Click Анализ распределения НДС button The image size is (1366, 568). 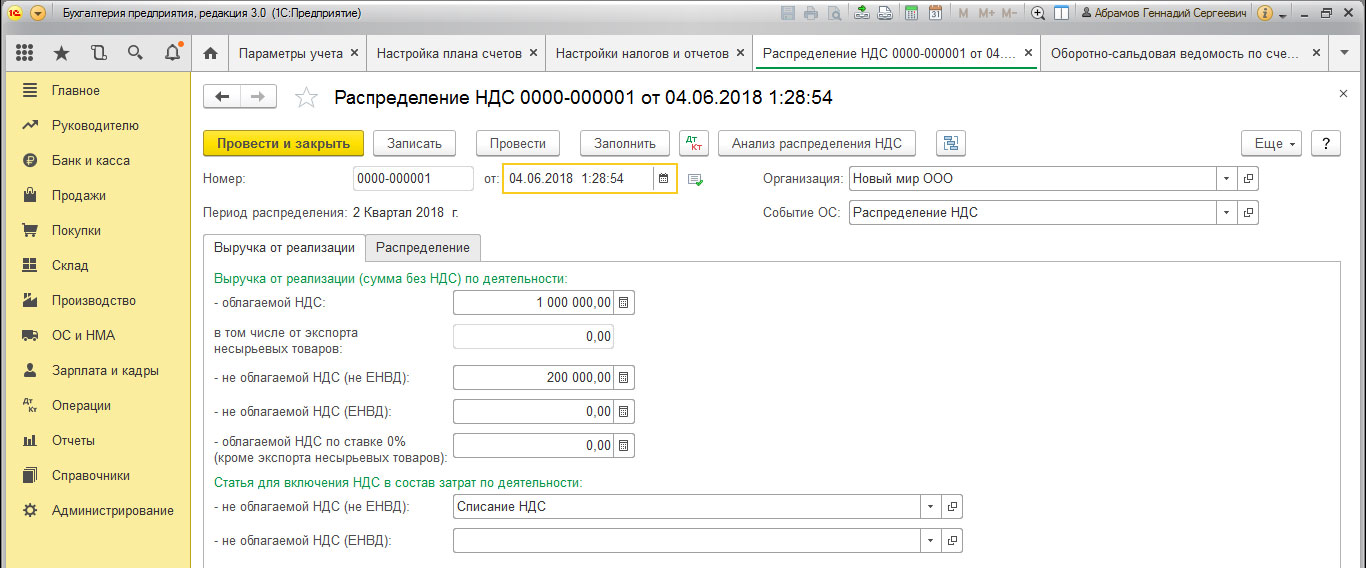(817, 144)
